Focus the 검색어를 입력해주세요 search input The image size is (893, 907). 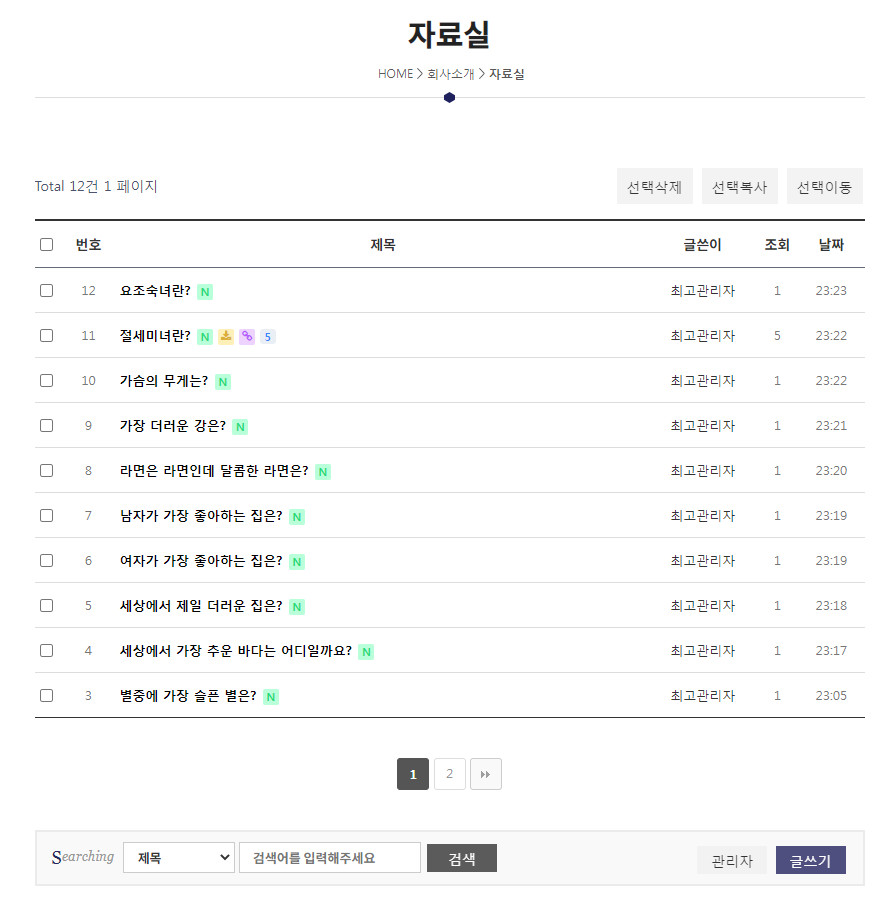point(329,858)
